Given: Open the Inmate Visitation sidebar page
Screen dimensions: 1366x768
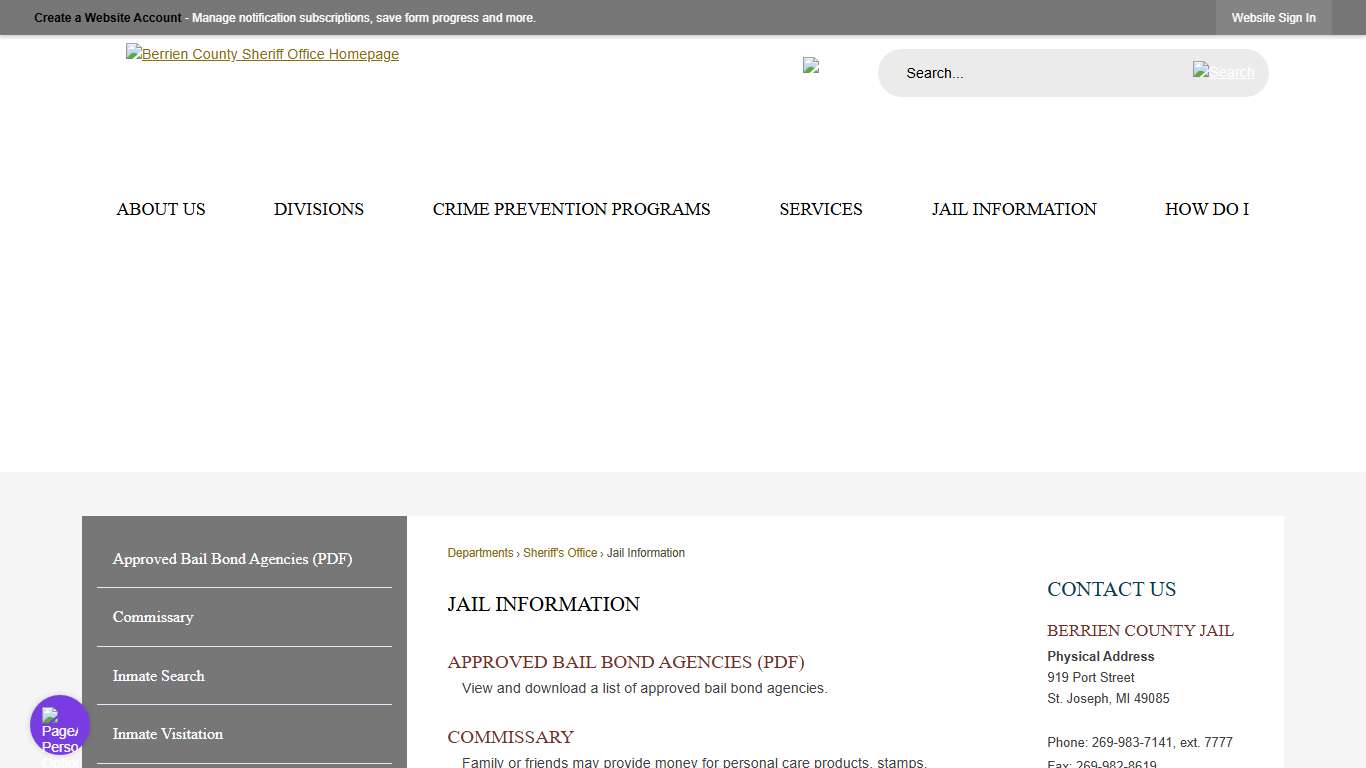Looking at the screenshot, I should pyautogui.click(x=167, y=734).
